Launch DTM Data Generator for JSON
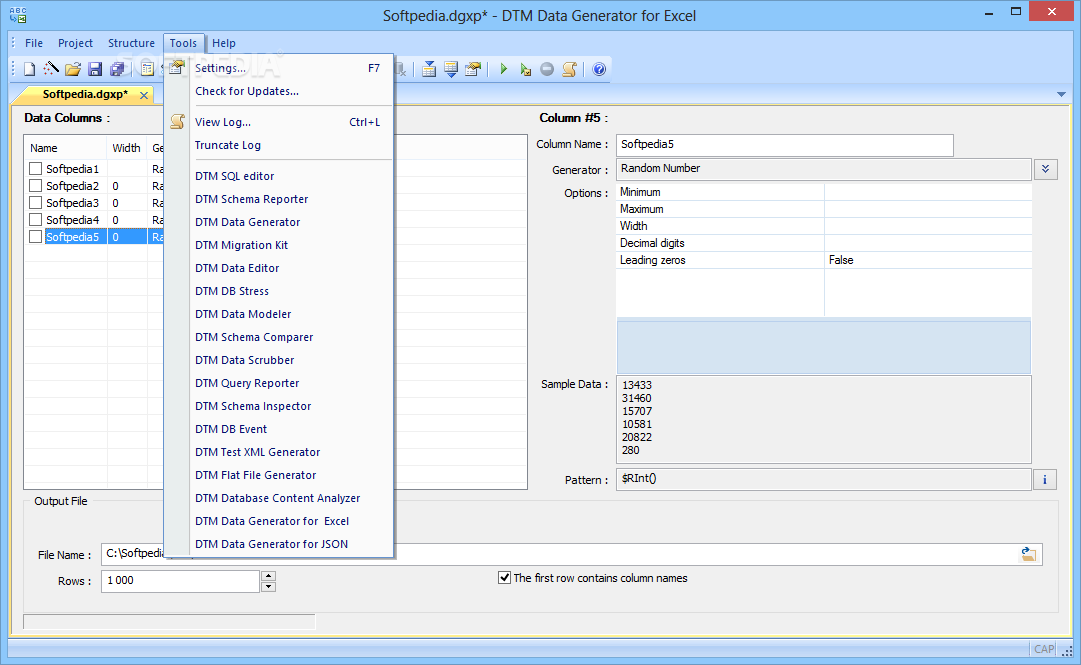This screenshot has width=1081, height=665. 279,544
